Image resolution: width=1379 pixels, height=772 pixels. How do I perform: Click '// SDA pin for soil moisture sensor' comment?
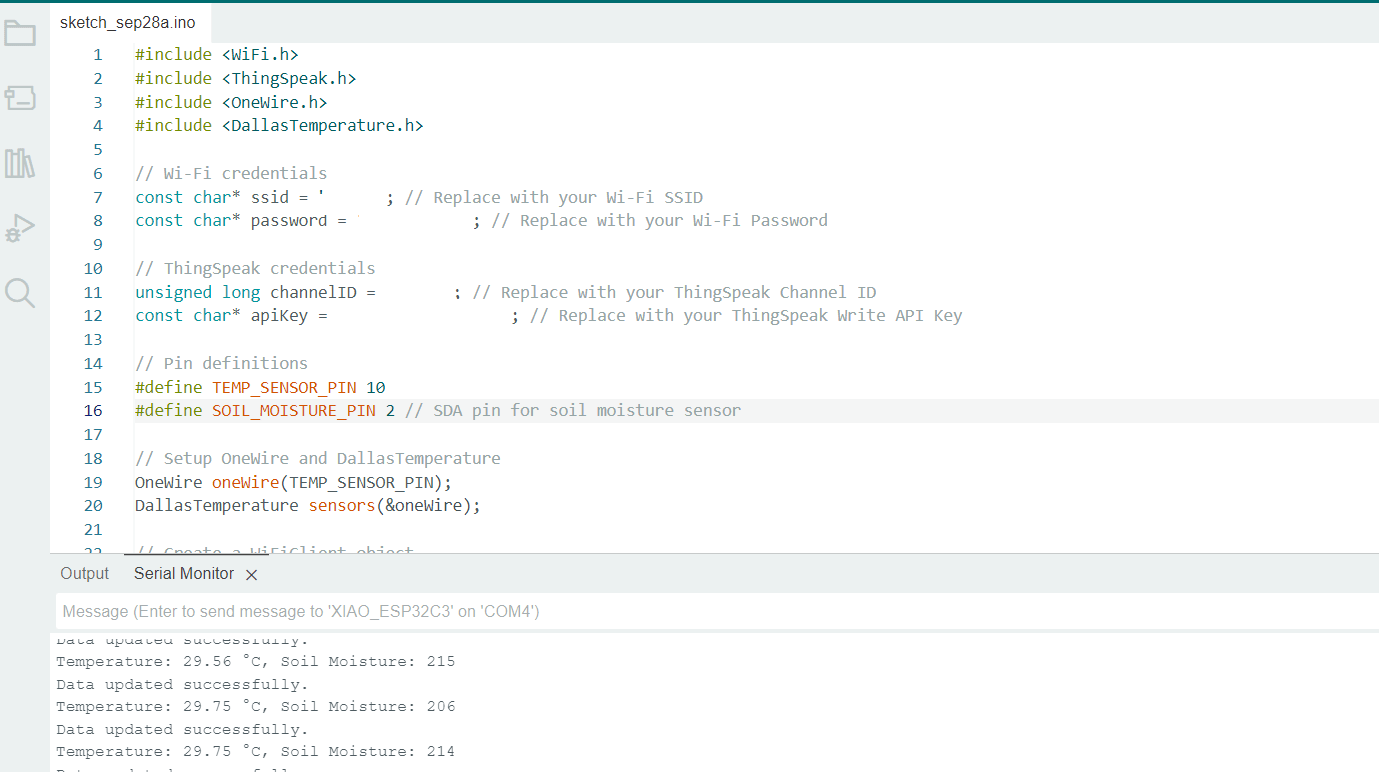[573, 411]
